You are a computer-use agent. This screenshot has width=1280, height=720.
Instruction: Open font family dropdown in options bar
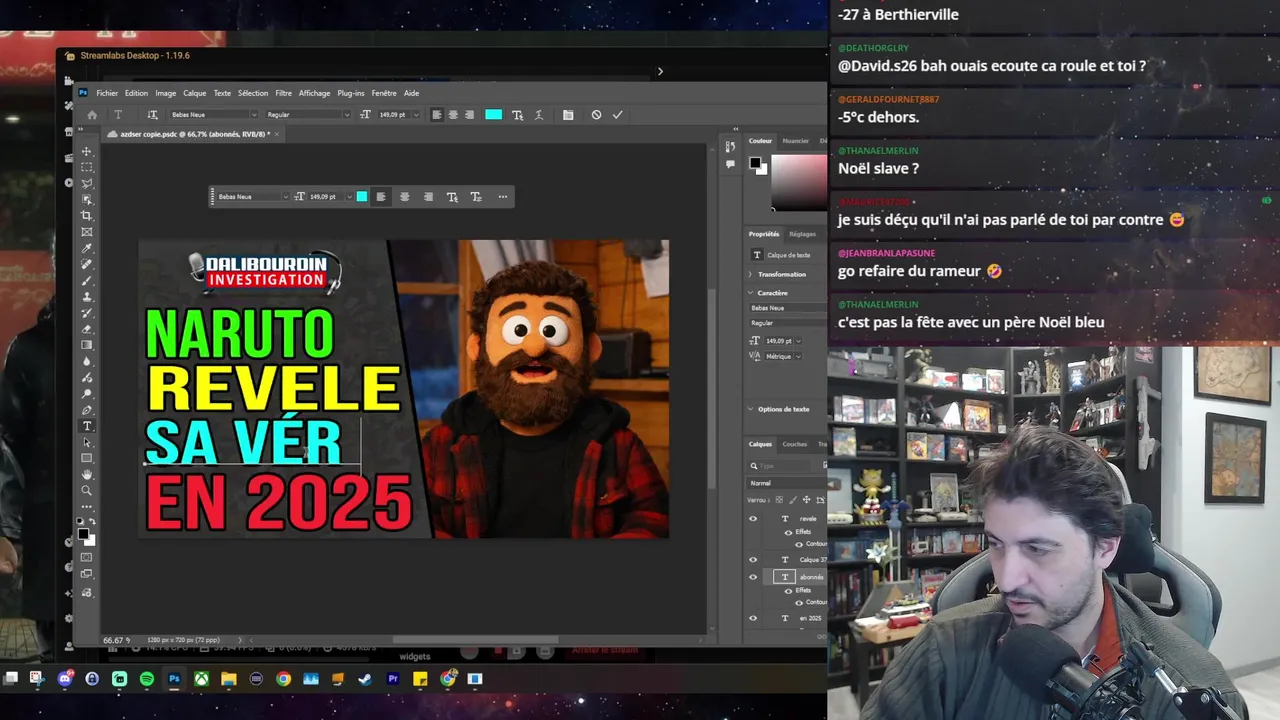pos(254,115)
